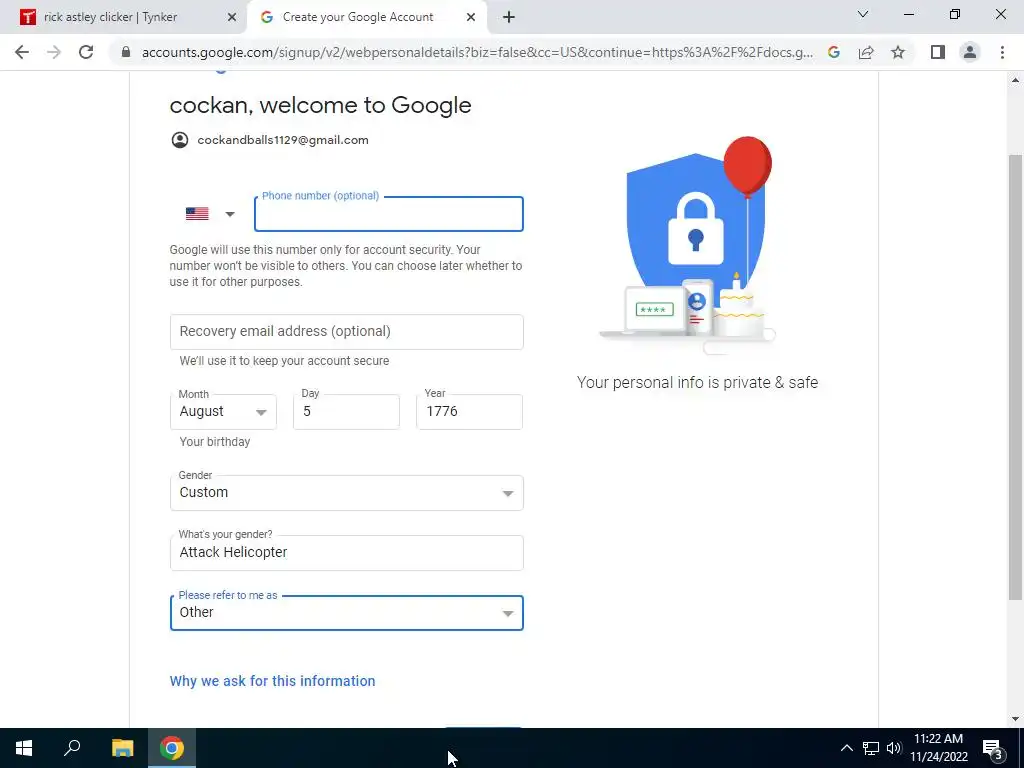Open the notification center icon
Viewport: 1024px width, 768px height.
tap(993, 748)
